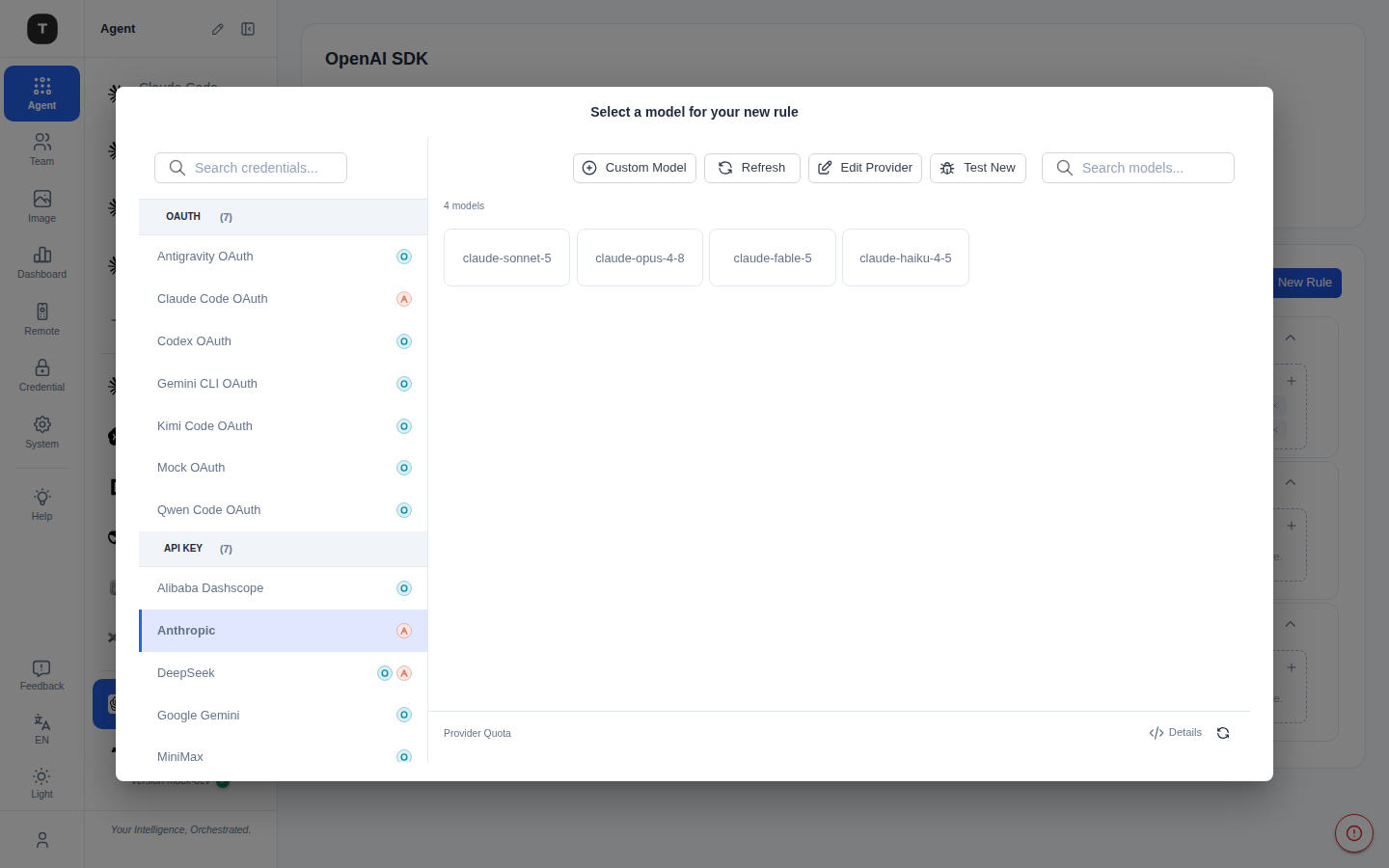Viewport: 1389px width, 868px height.
Task: Click the Test New button
Action: pyautogui.click(x=978, y=168)
